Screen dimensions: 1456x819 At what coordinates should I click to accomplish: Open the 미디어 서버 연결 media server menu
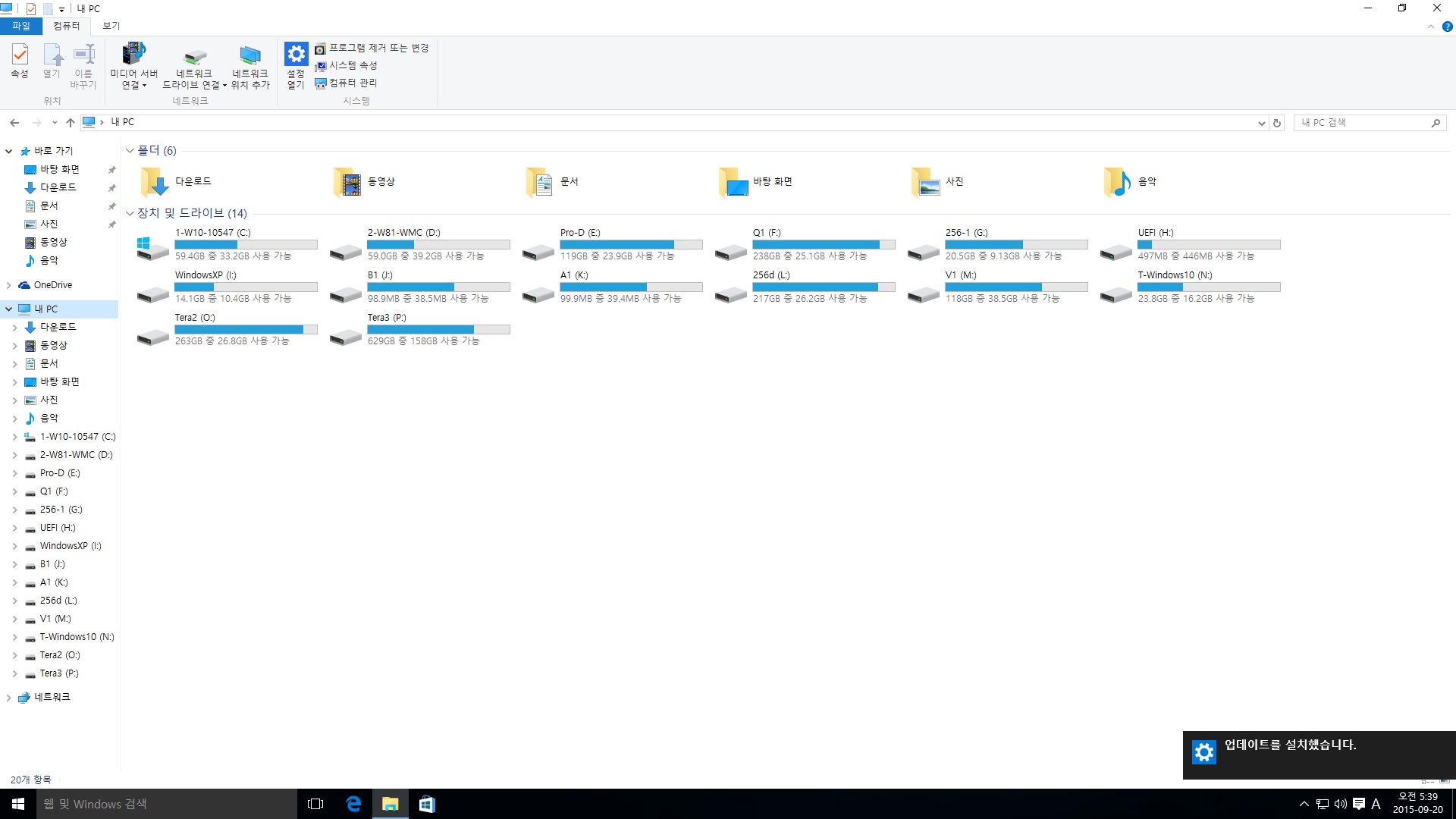(x=133, y=66)
